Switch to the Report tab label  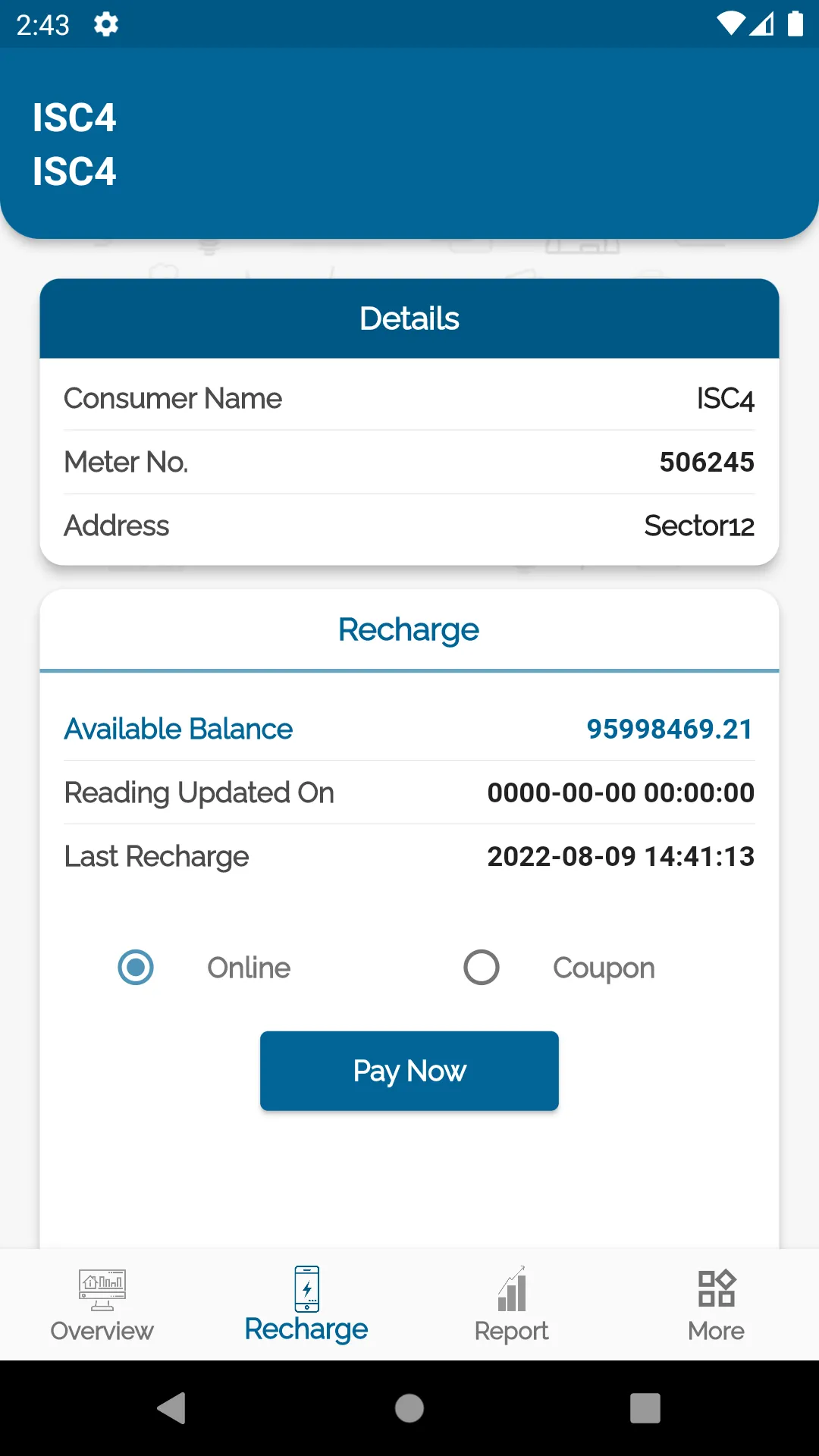512,1331
